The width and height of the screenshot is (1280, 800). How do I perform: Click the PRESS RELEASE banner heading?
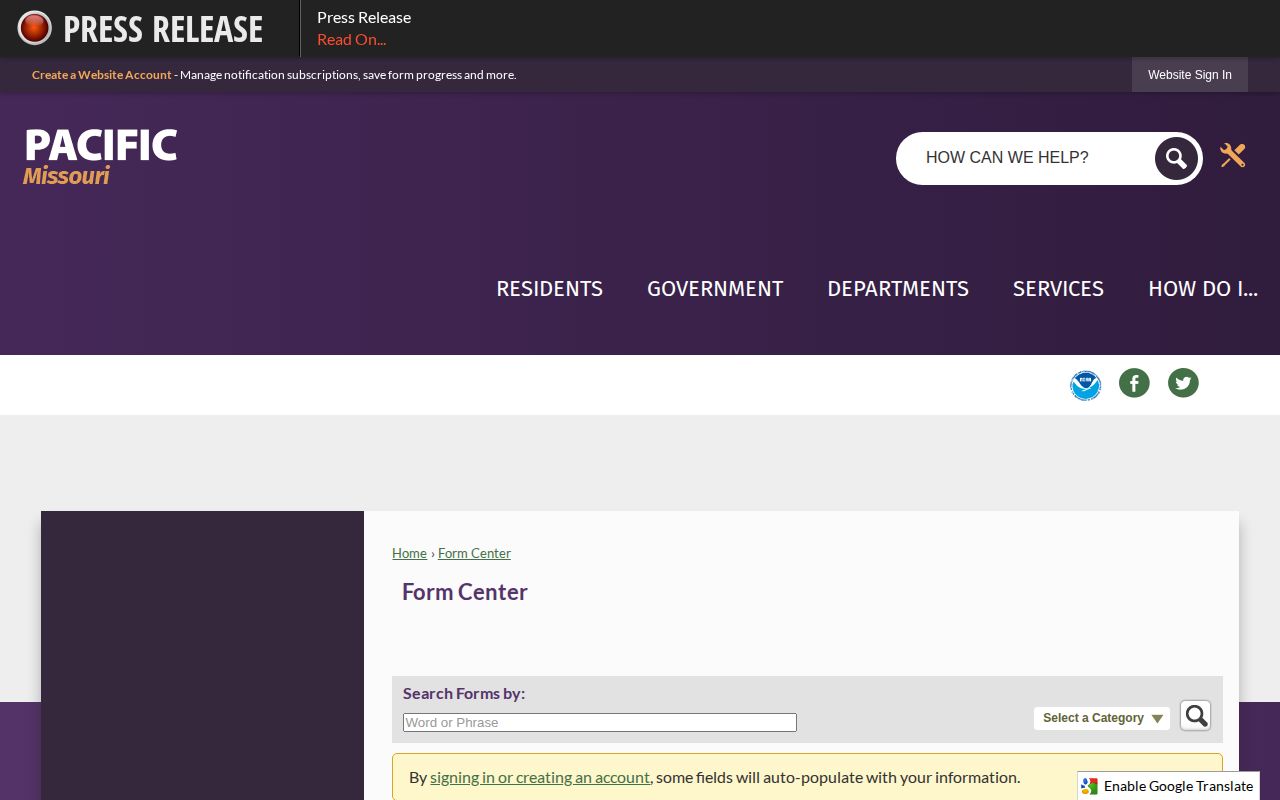click(x=163, y=29)
